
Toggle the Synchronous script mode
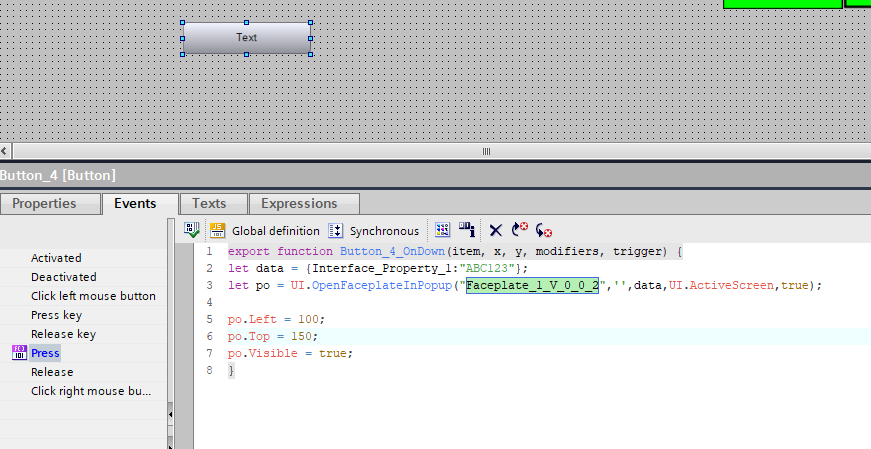coord(374,230)
